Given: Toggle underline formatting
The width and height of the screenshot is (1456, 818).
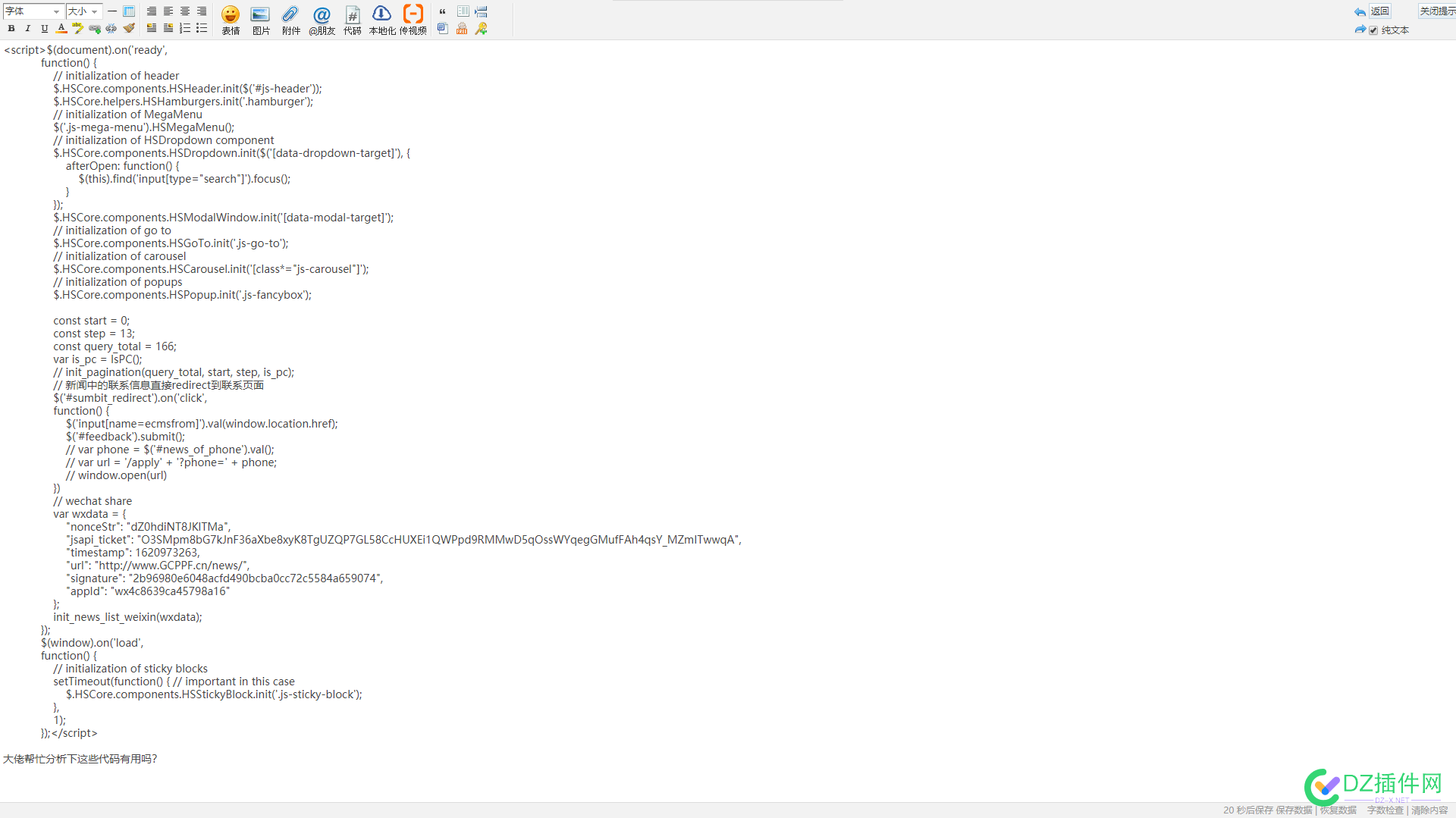Looking at the screenshot, I should point(45,28).
